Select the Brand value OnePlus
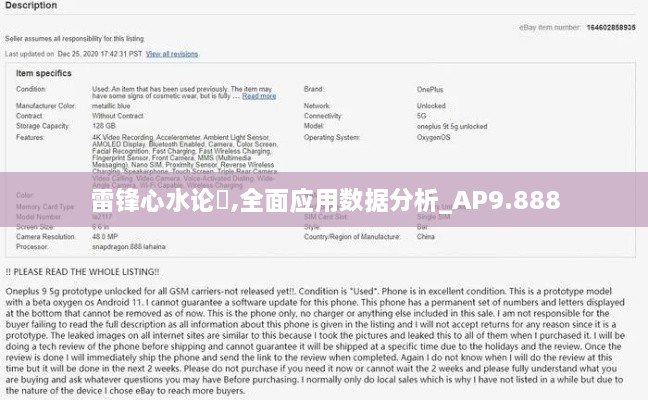 point(430,89)
